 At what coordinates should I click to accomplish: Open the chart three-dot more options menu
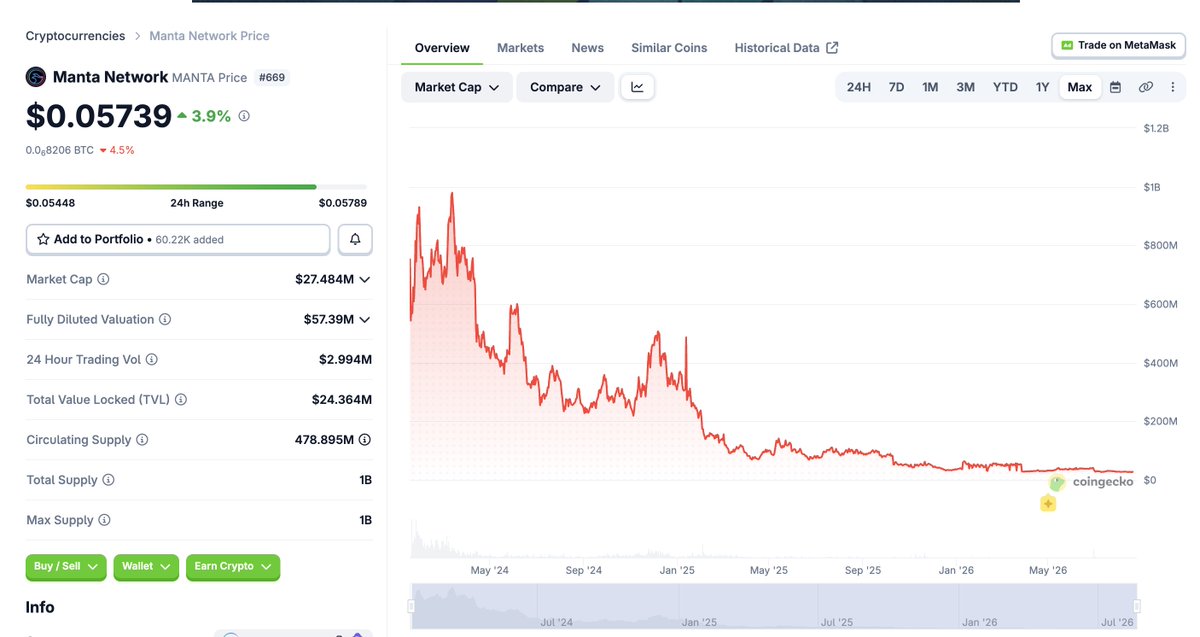tap(1172, 87)
